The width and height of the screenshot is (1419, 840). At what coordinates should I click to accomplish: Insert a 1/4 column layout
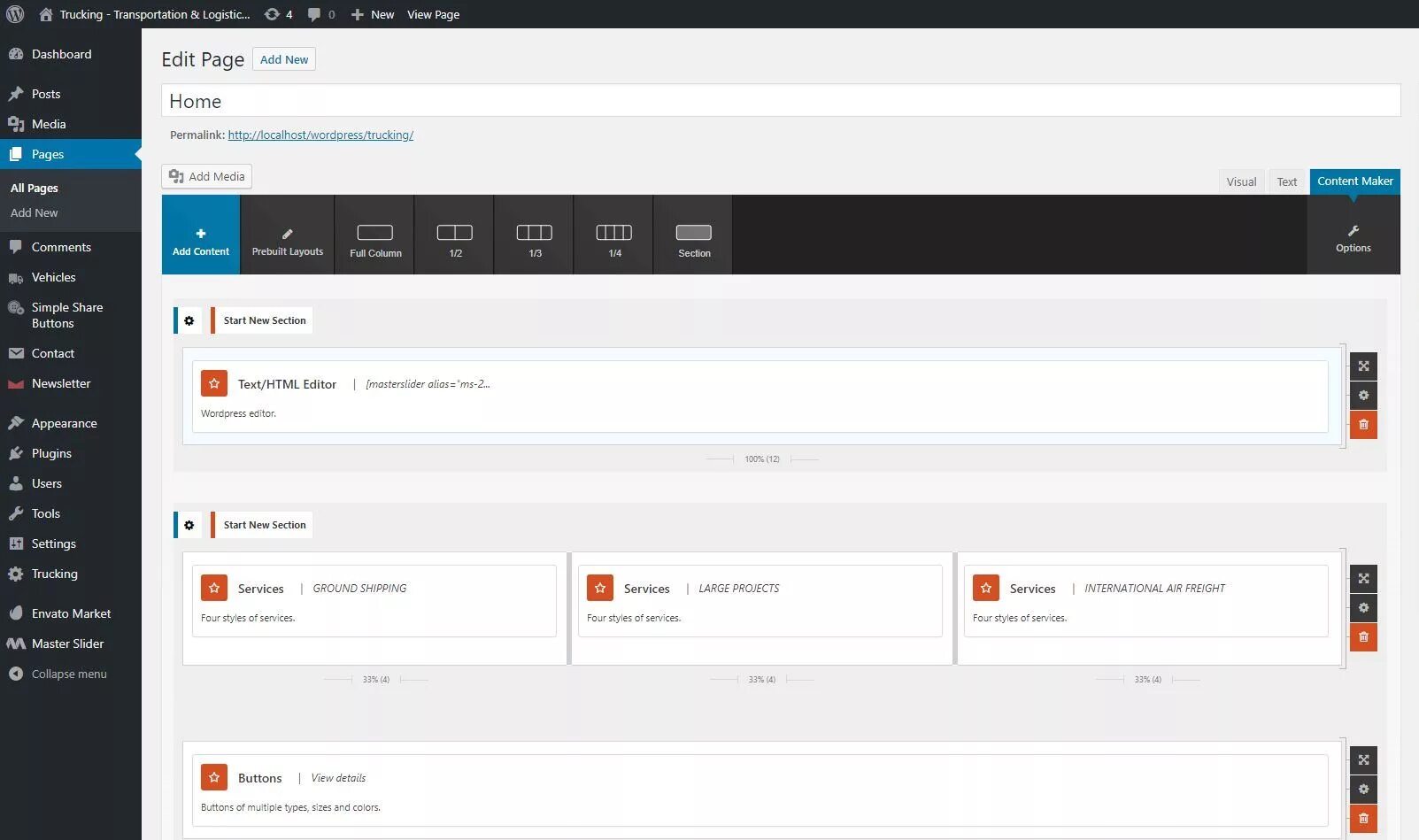click(614, 235)
